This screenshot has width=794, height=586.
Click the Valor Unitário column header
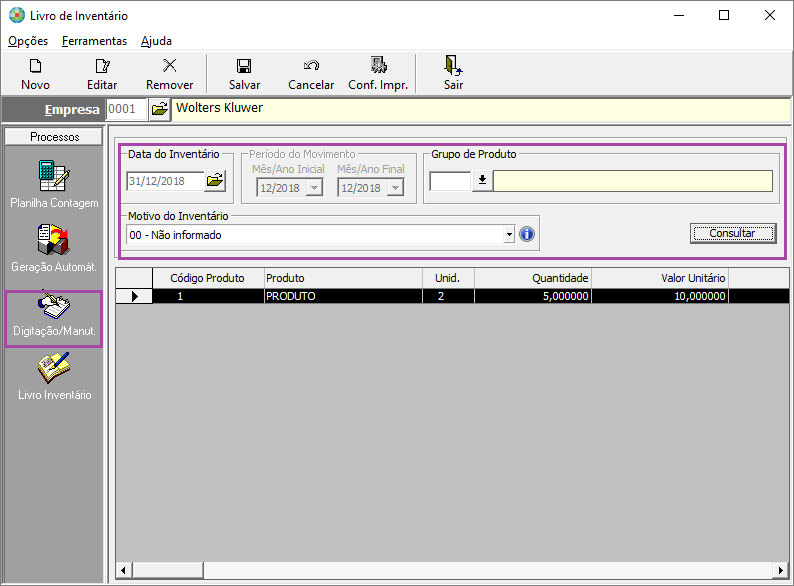(x=660, y=278)
